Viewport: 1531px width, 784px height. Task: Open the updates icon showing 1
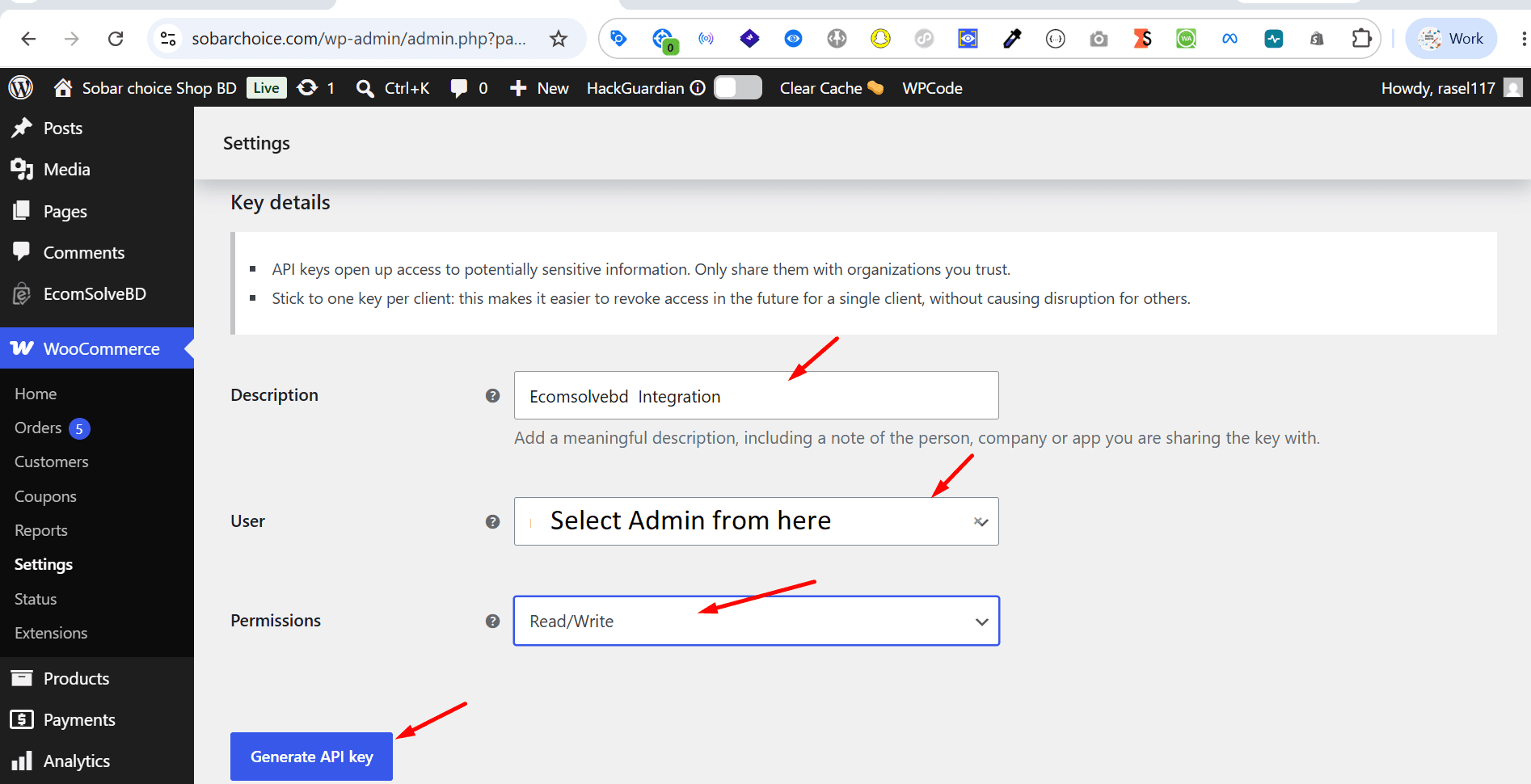(x=316, y=87)
